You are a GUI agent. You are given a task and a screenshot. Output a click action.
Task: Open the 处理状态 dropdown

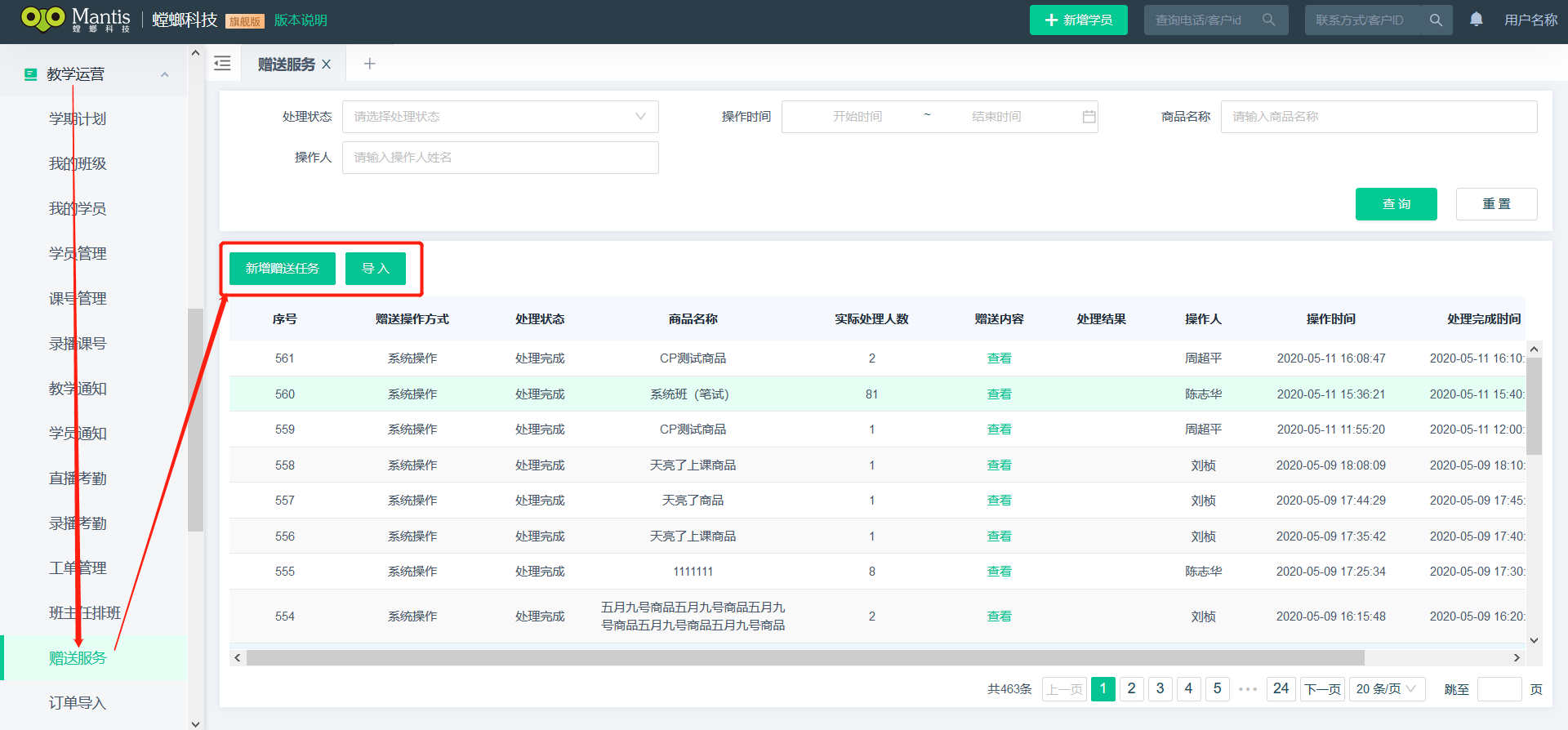(500, 117)
